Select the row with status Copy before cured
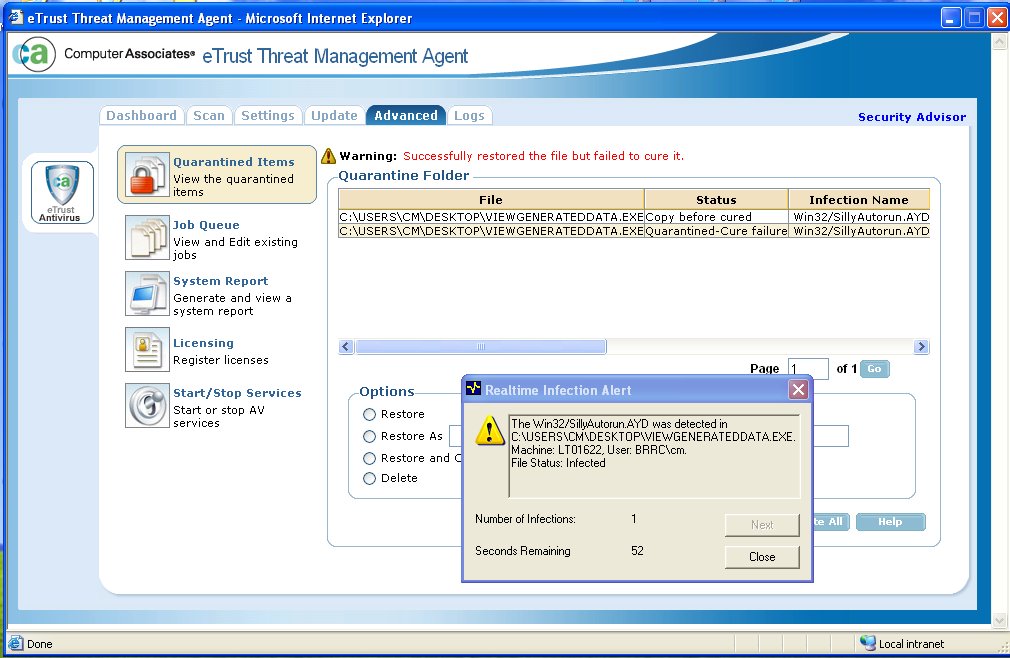This screenshot has height=658, width=1010. [634, 217]
